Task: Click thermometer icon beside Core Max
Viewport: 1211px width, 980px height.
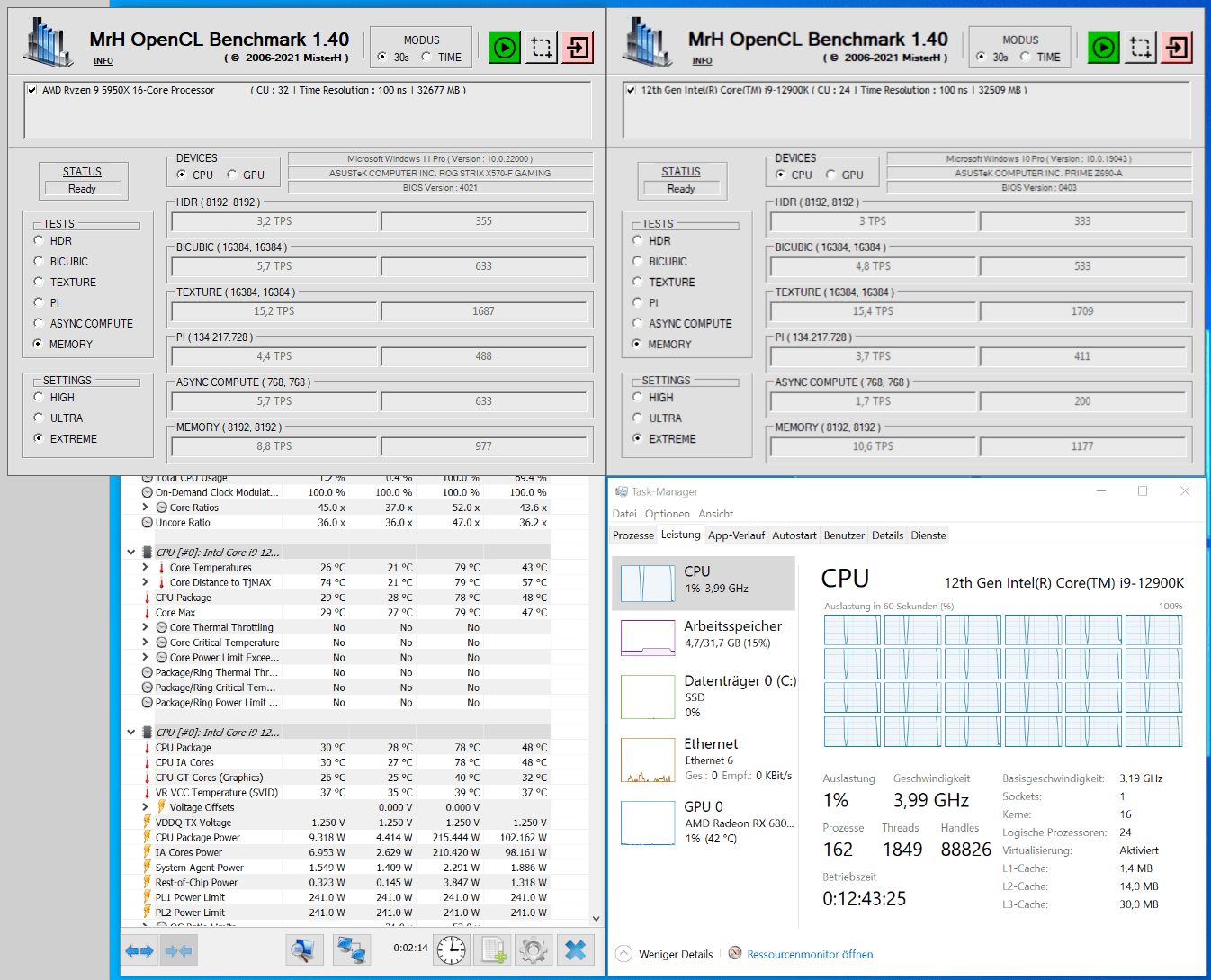Action: click(x=148, y=613)
